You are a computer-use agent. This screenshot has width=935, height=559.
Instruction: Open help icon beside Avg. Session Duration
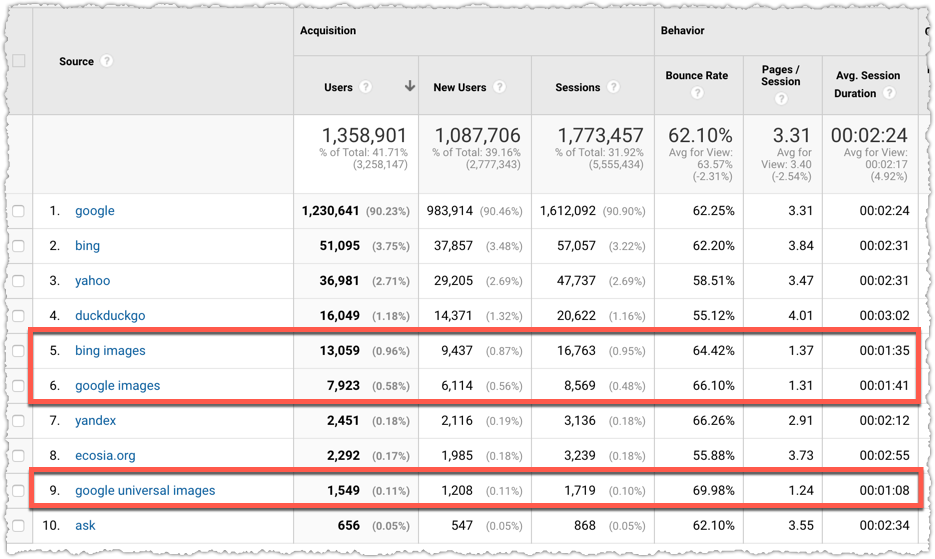(x=889, y=93)
